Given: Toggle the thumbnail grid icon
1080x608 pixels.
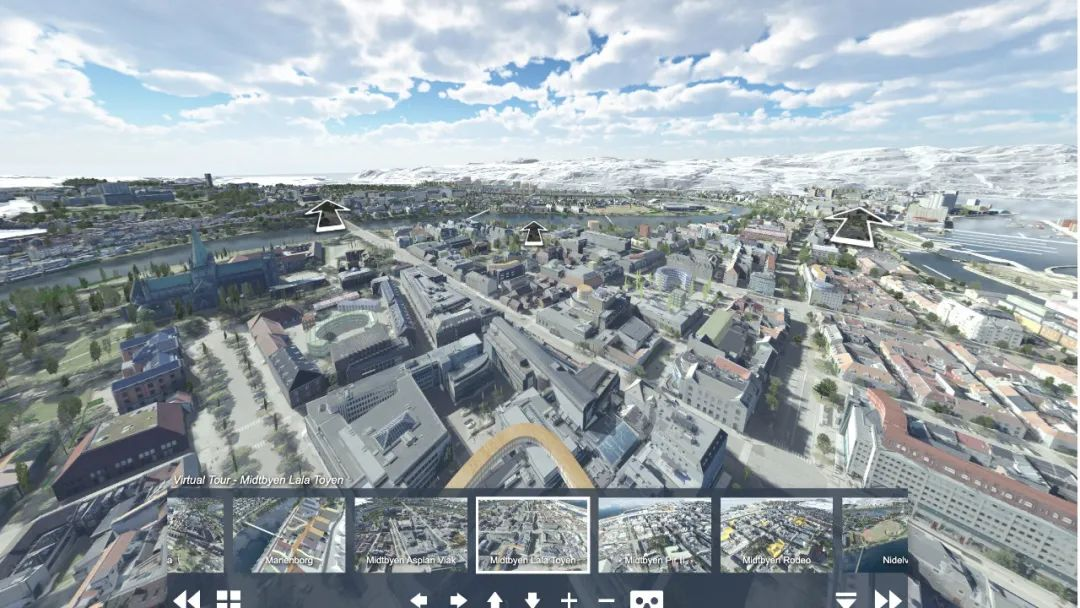Looking at the screenshot, I should tap(229, 599).
